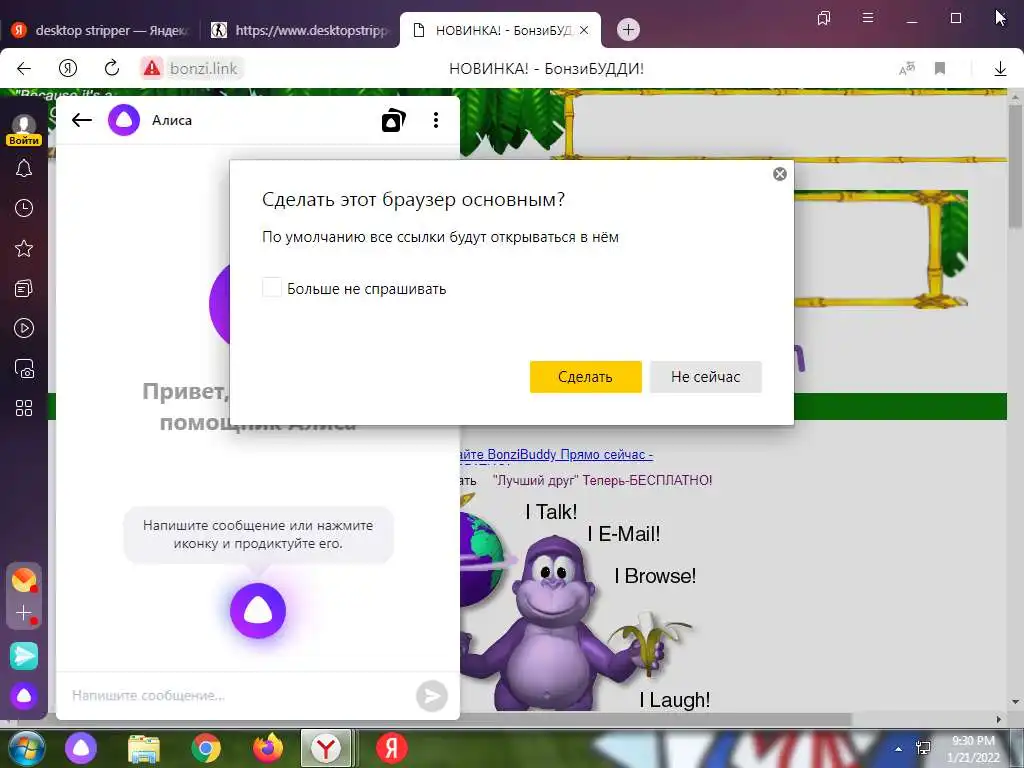This screenshot has height=768, width=1024.
Task: Take a screenshot with sidebar camera icon
Action: 24,368
